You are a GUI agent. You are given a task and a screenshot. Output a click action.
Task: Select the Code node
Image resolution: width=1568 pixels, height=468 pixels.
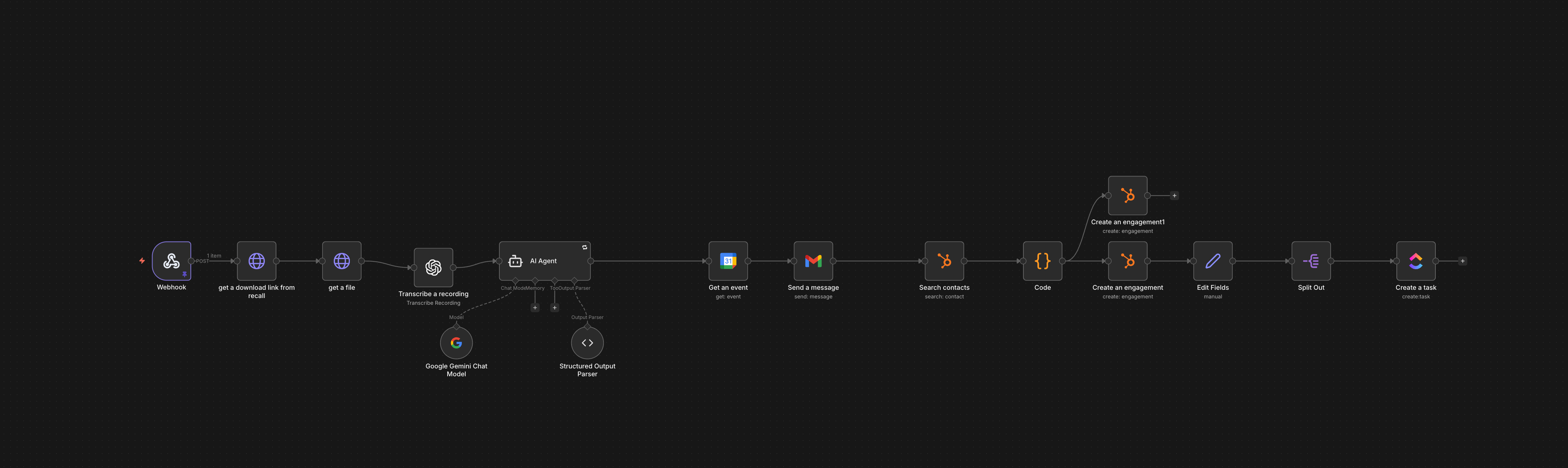click(x=1043, y=261)
